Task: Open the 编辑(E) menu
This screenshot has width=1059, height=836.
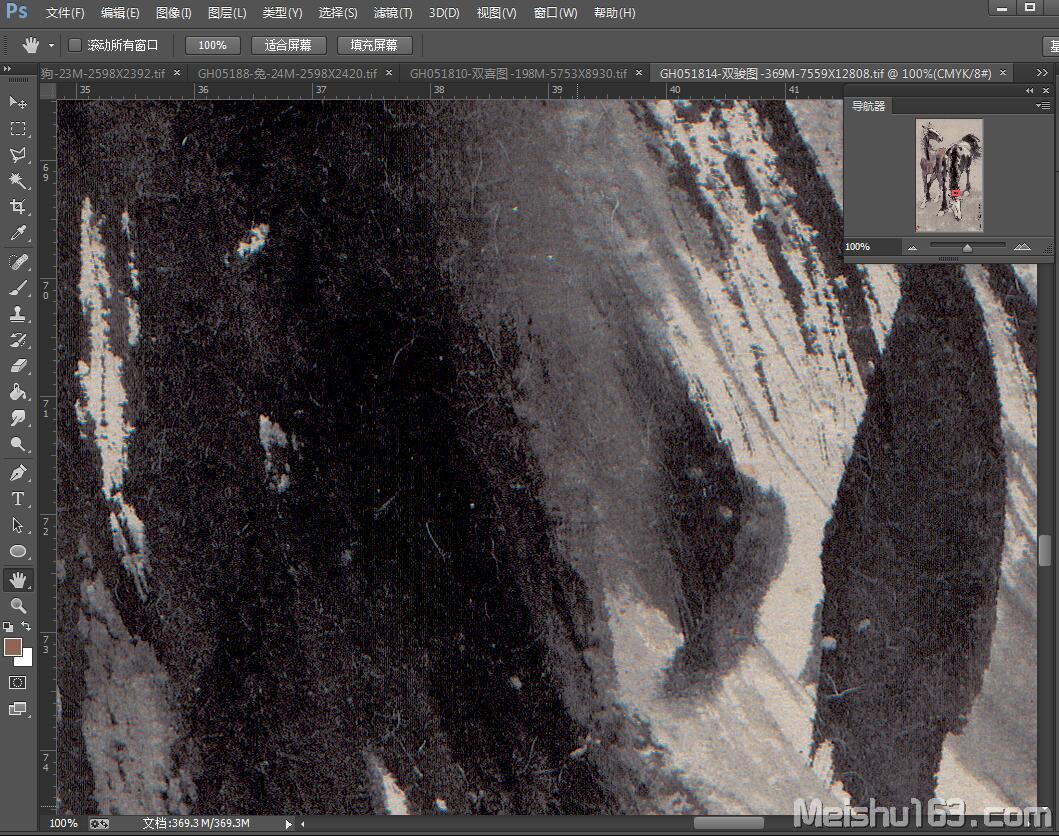Action: pos(120,13)
